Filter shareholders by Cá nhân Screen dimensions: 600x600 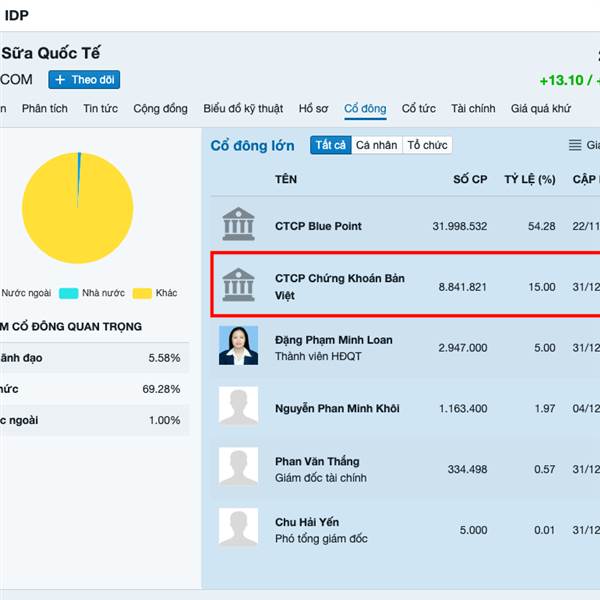tap(377, 145)
